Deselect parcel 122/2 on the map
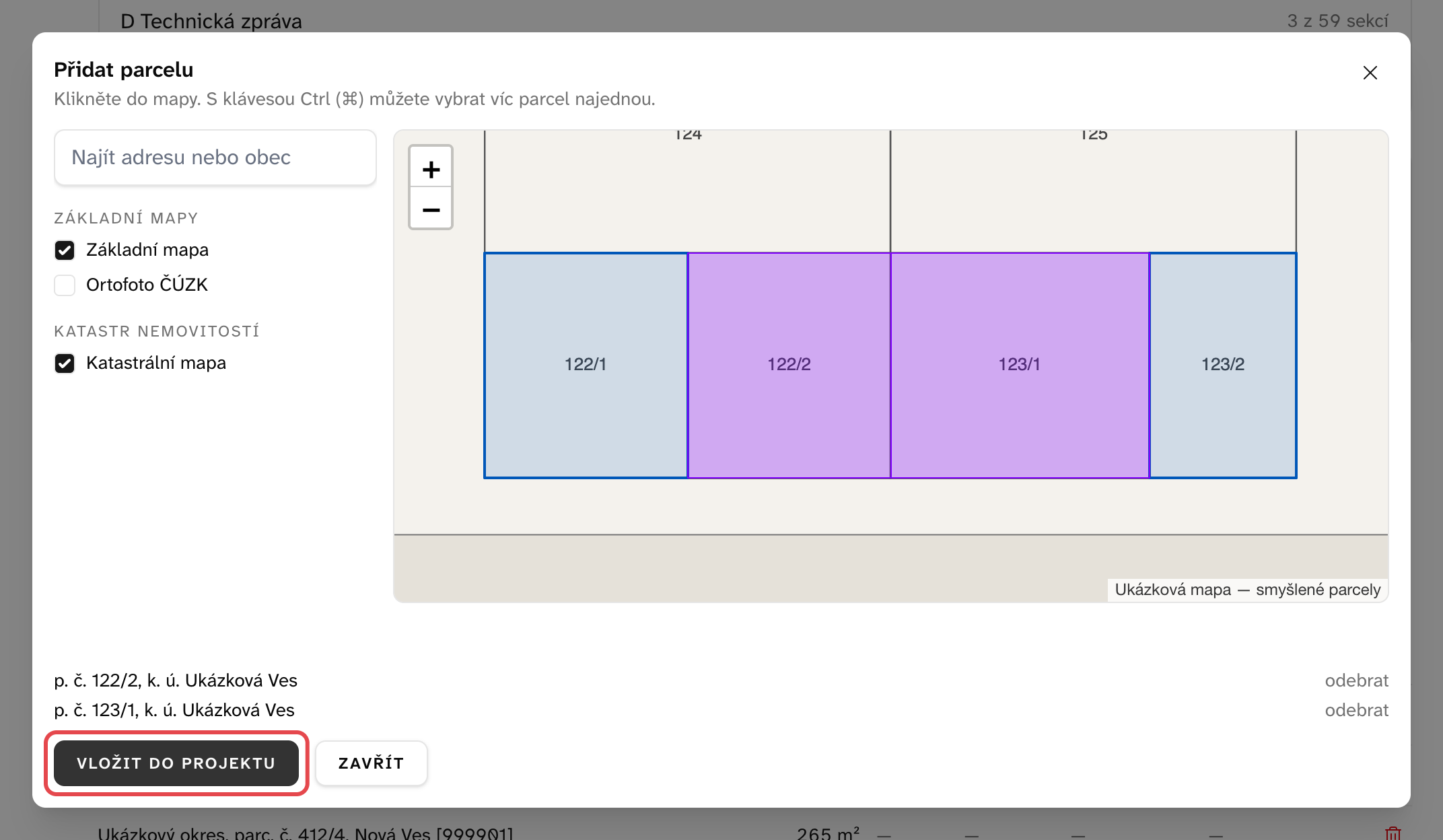1443x840 pixels. (789, 365)
